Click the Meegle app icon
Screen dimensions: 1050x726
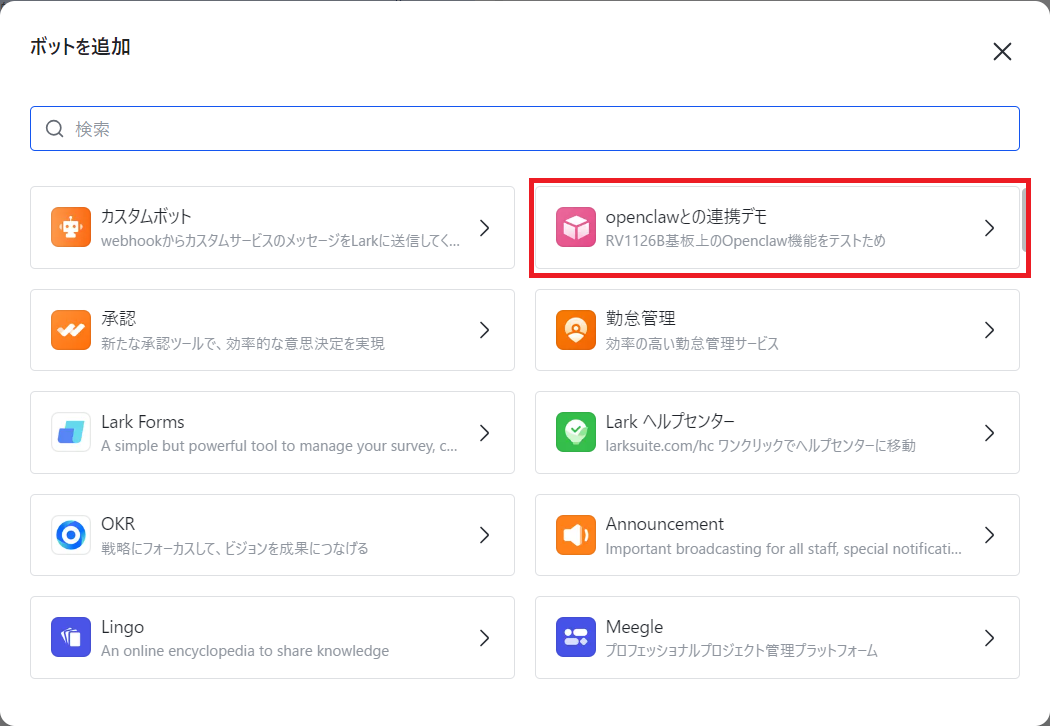(576, 638)
